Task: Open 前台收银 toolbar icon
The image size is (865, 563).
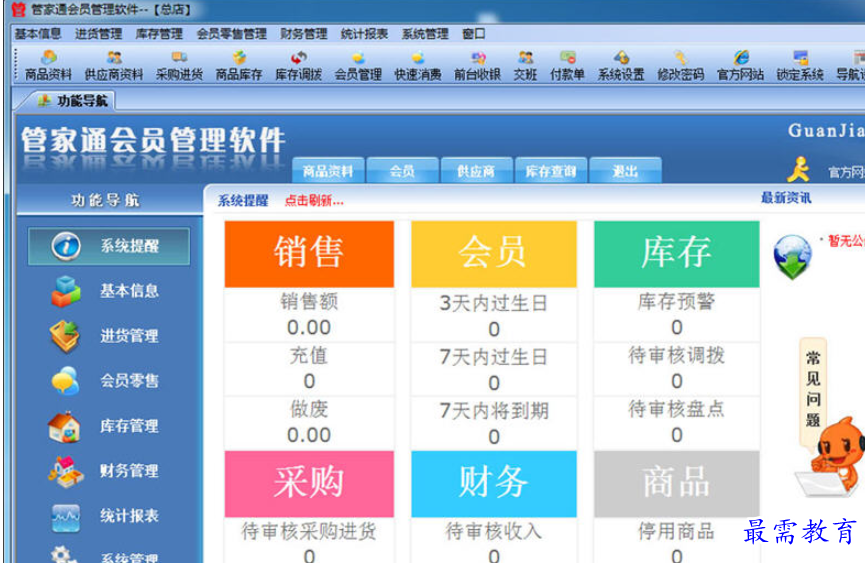Action: 477,65
